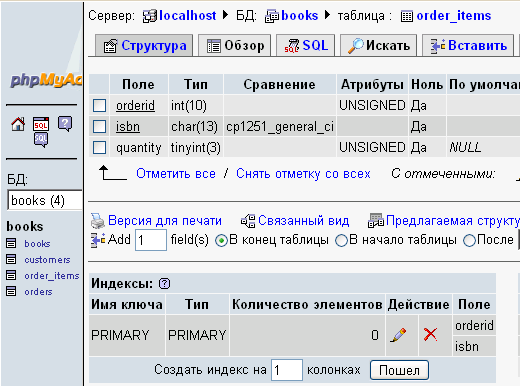The width and height of the screenshot is (520, 386).
Task: Click the localhost server link
Action: (188, 16)
